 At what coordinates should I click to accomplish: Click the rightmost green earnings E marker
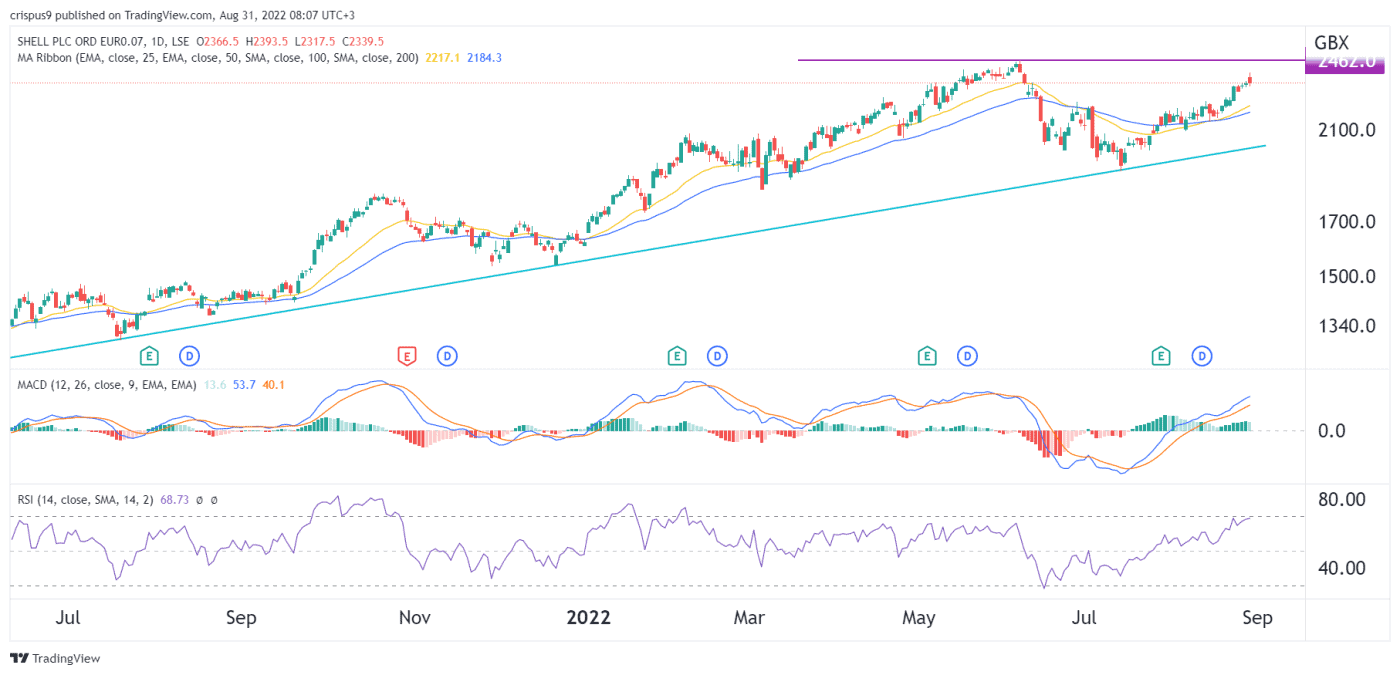coord(1161,355)
